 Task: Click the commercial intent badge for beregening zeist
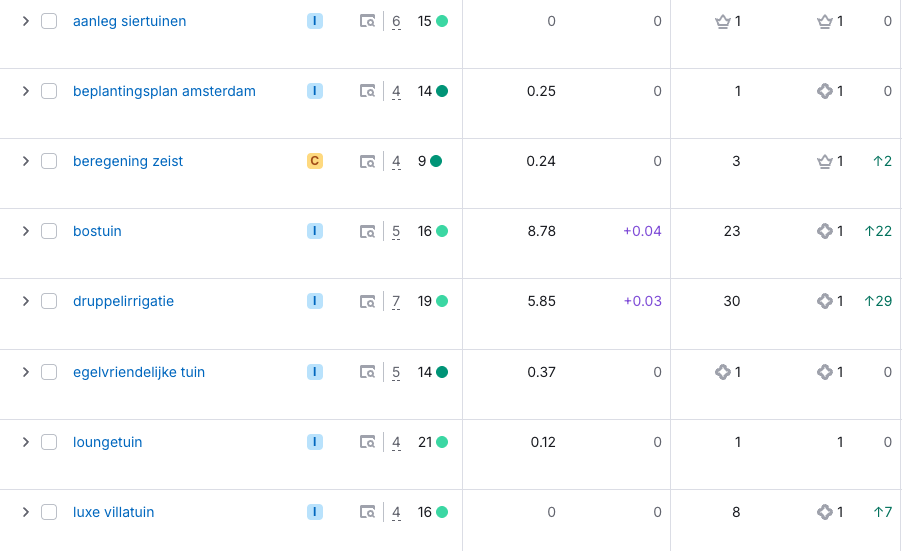pos(315,161)
